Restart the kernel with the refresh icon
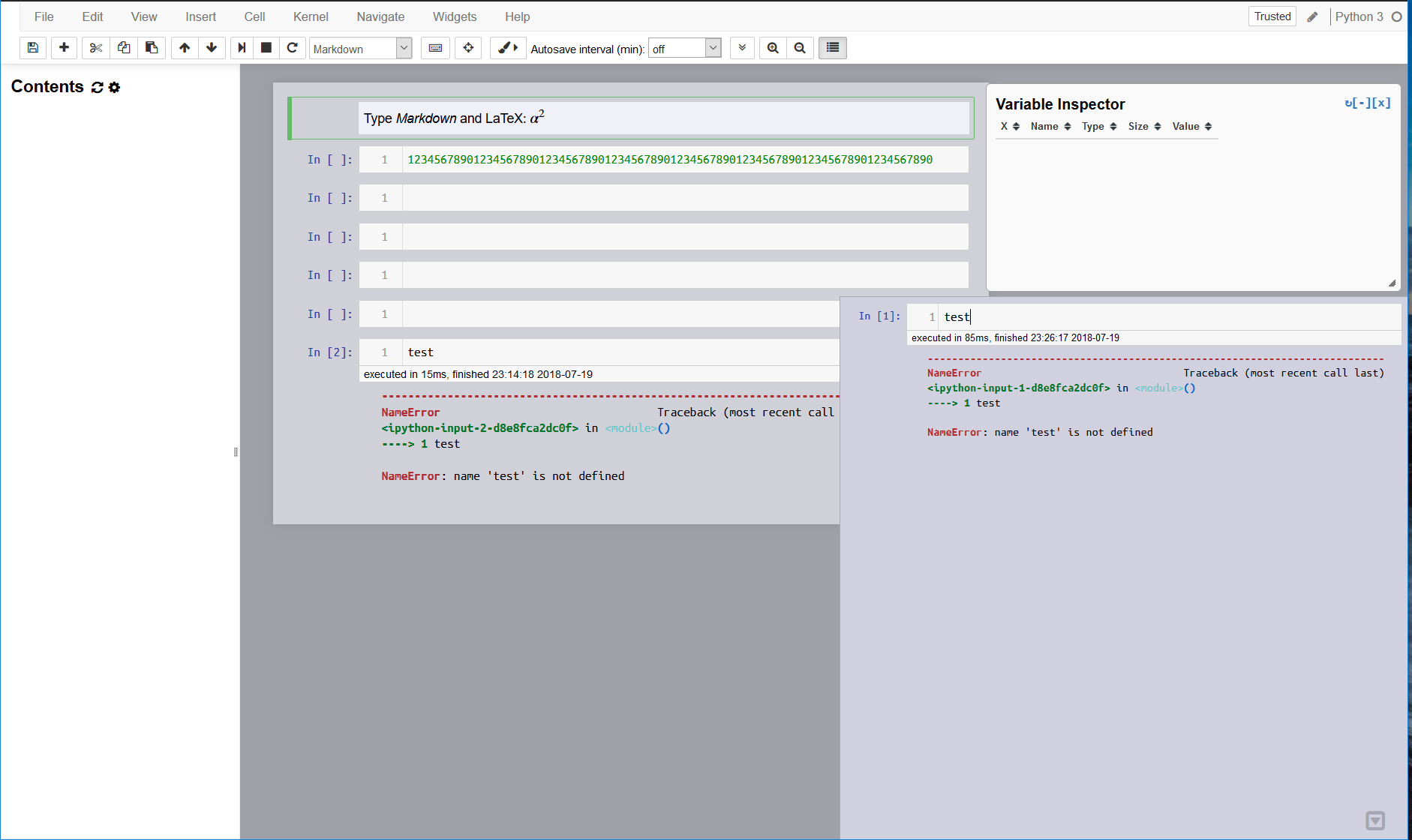Screen dimensions: 1412x840 tap(293, 47)
